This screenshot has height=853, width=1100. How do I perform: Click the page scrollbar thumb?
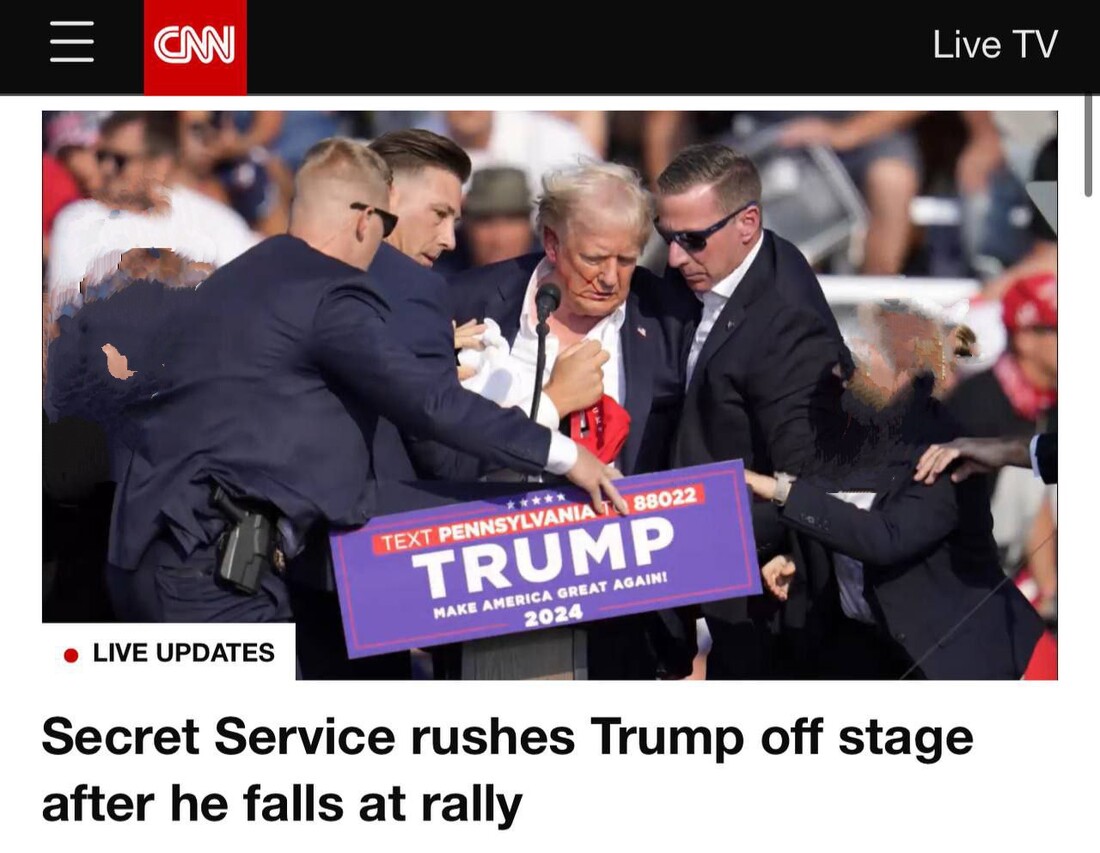click(x=1088, y=145)
